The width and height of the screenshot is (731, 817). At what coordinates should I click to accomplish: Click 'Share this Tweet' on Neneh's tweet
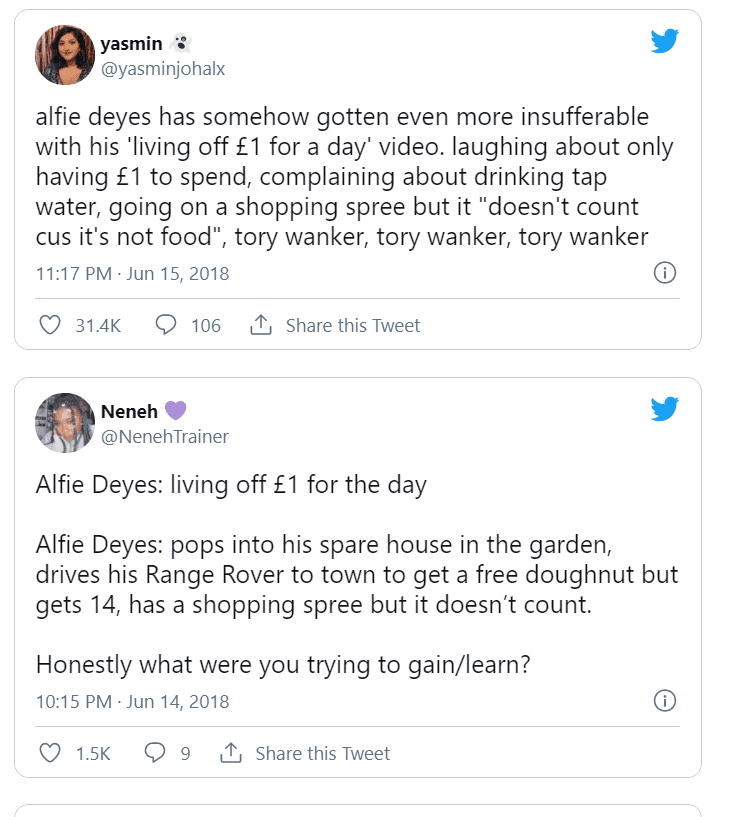[x=323, y=753]
